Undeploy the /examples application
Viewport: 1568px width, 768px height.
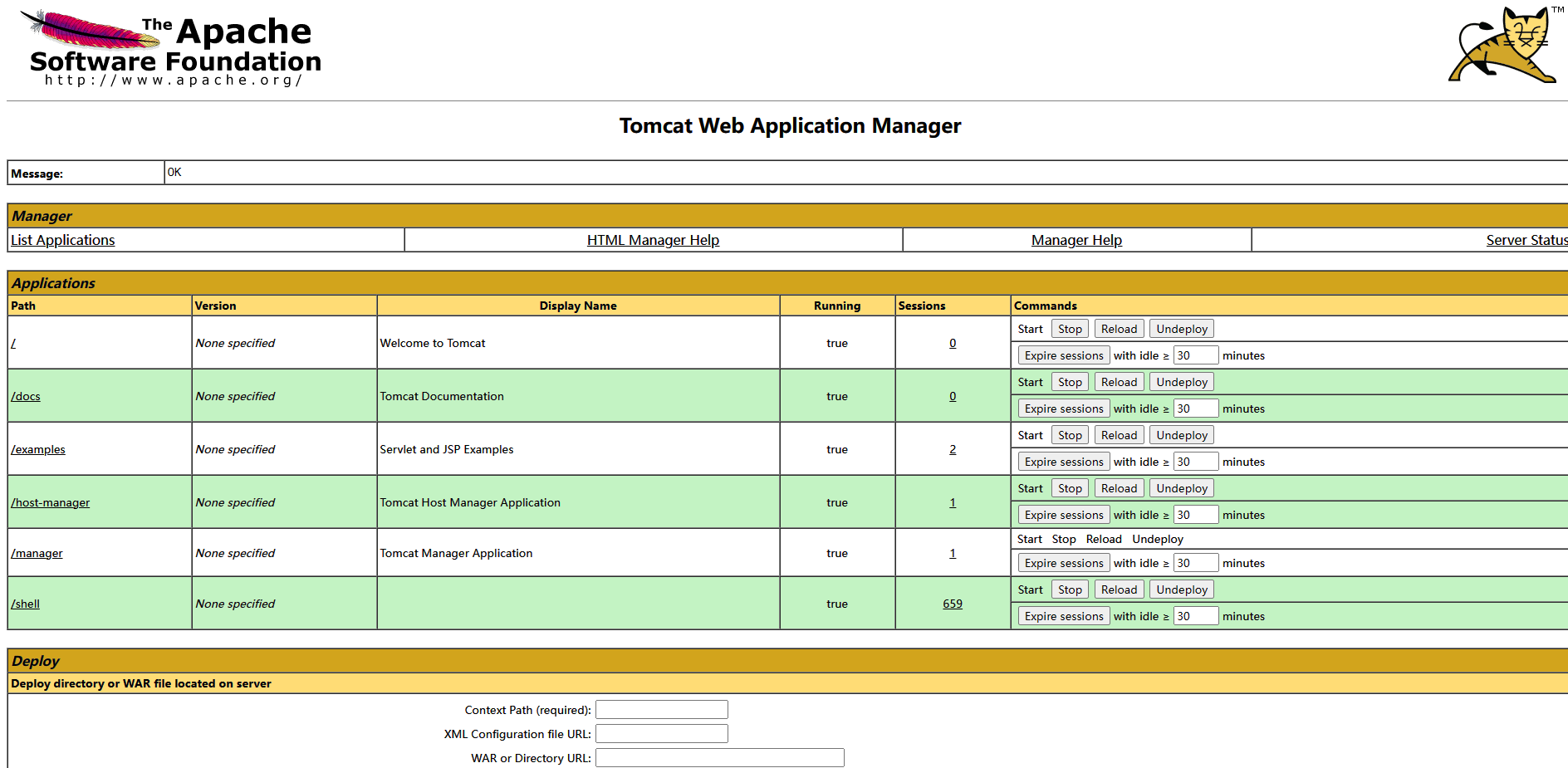(x=1182, y=435)
